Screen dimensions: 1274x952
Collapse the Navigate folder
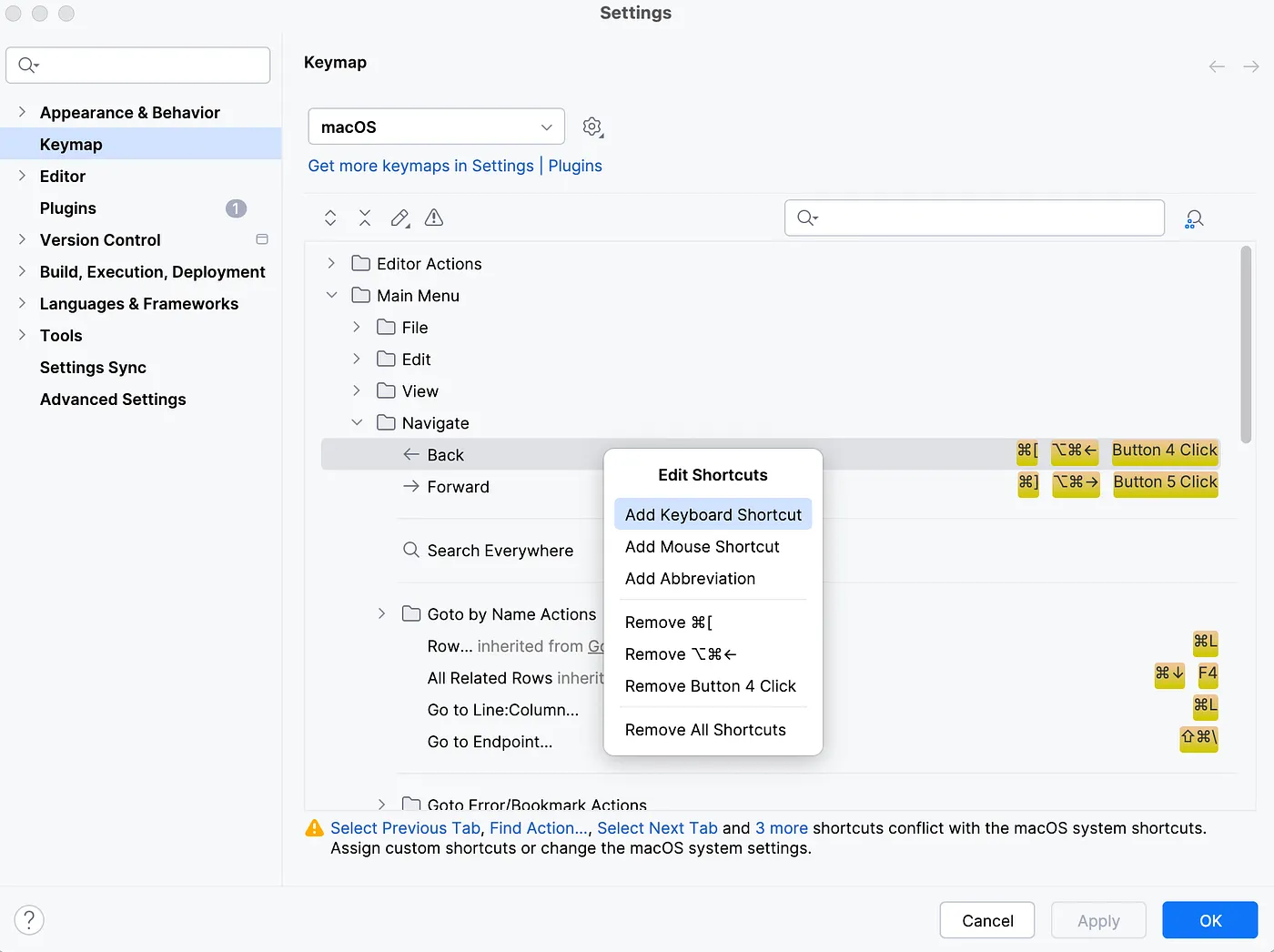(x=357, y=422)
